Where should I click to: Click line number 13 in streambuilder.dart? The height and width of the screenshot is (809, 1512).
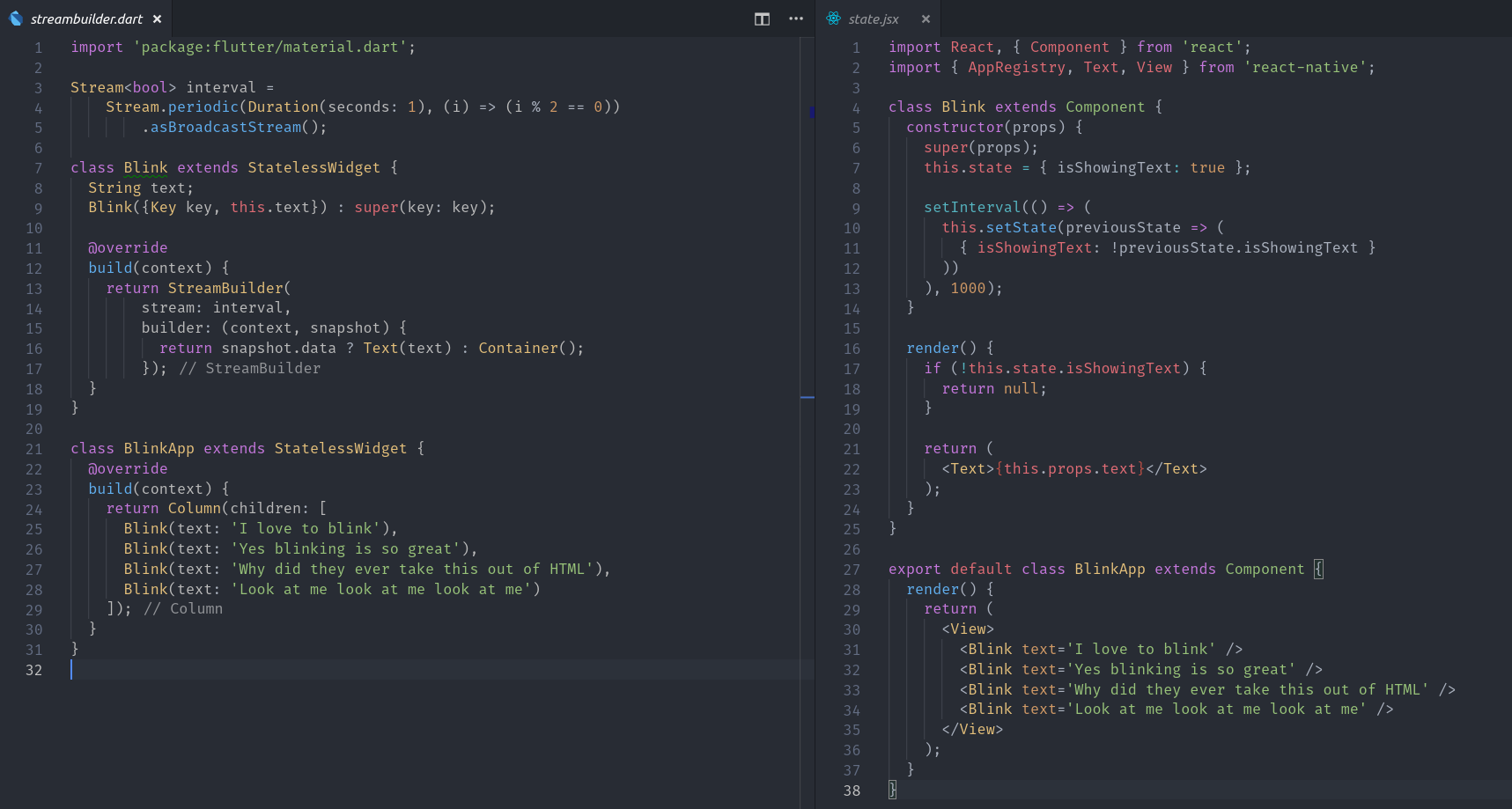point(33,288)
